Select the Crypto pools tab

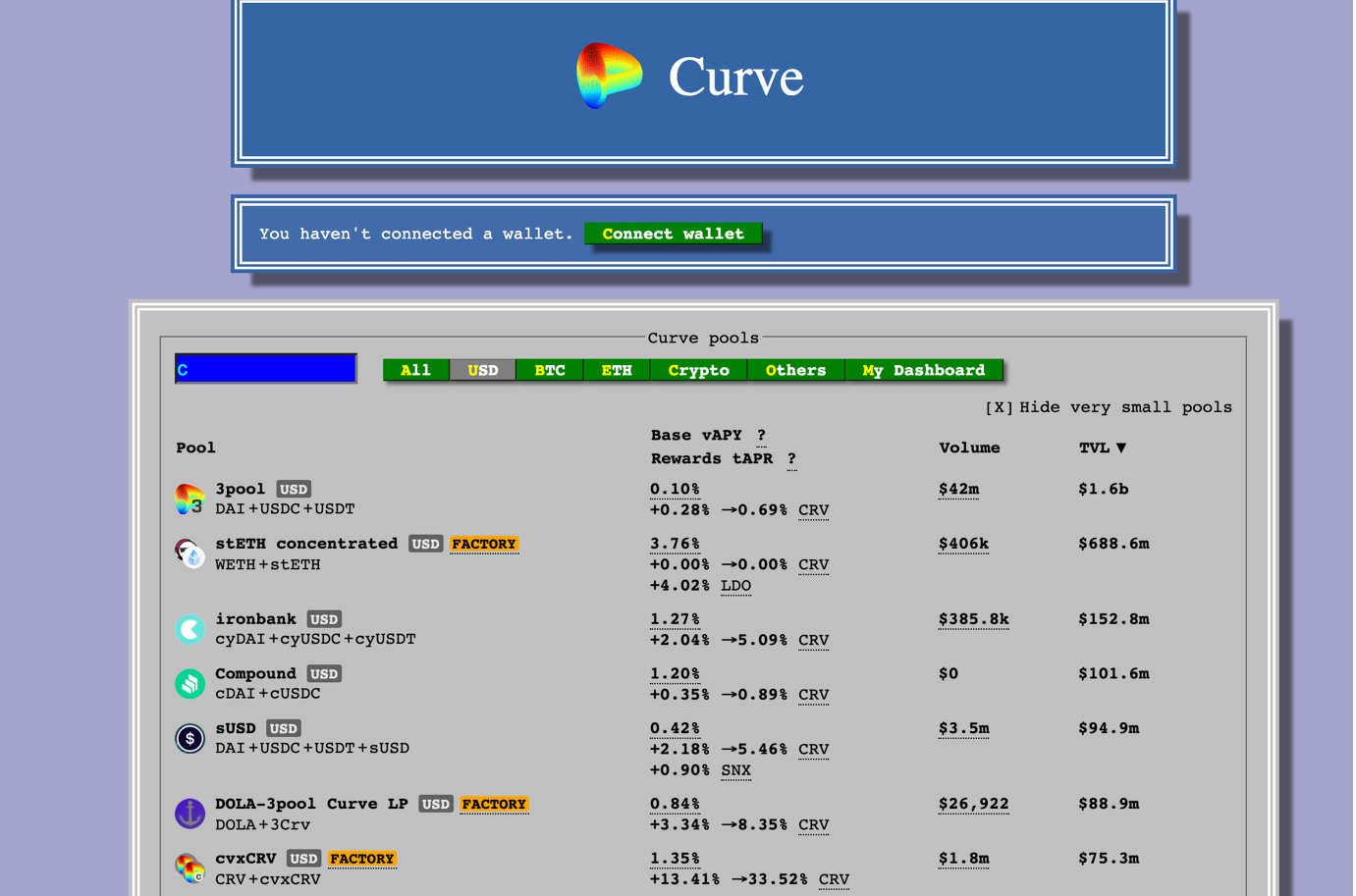tap(698, 370)
